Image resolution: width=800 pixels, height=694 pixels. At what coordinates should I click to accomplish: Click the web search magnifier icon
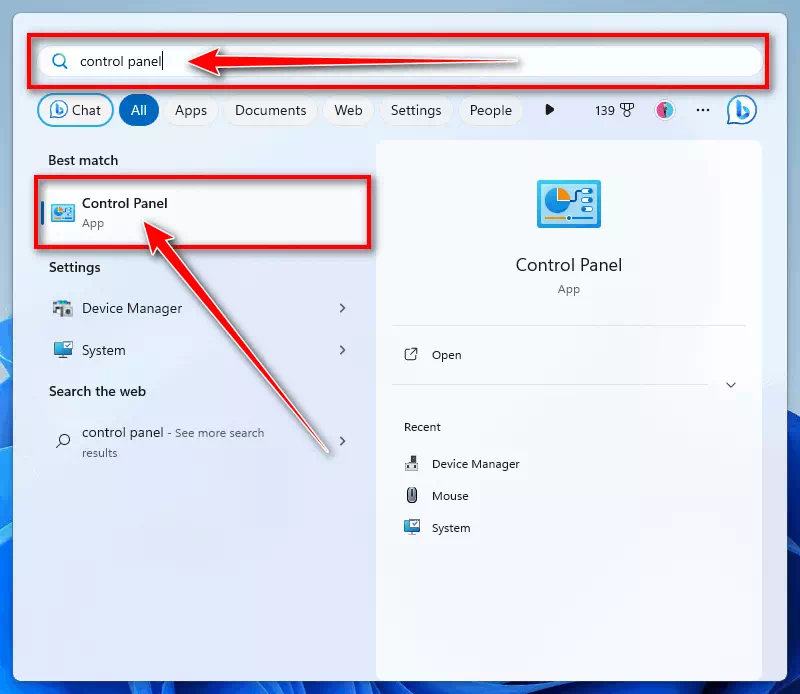tap(63, 440)
